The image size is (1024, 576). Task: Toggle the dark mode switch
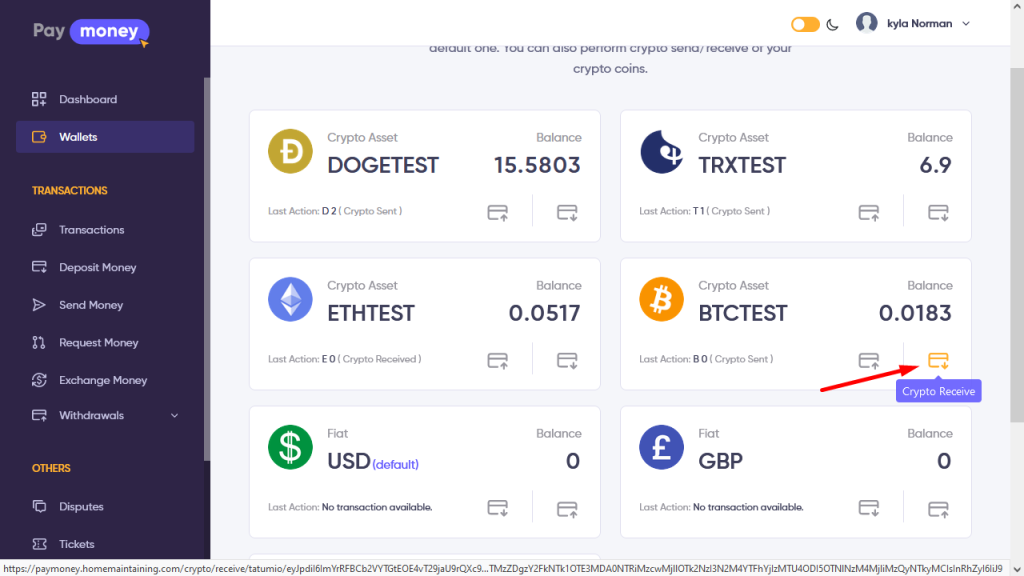point(805,24)
